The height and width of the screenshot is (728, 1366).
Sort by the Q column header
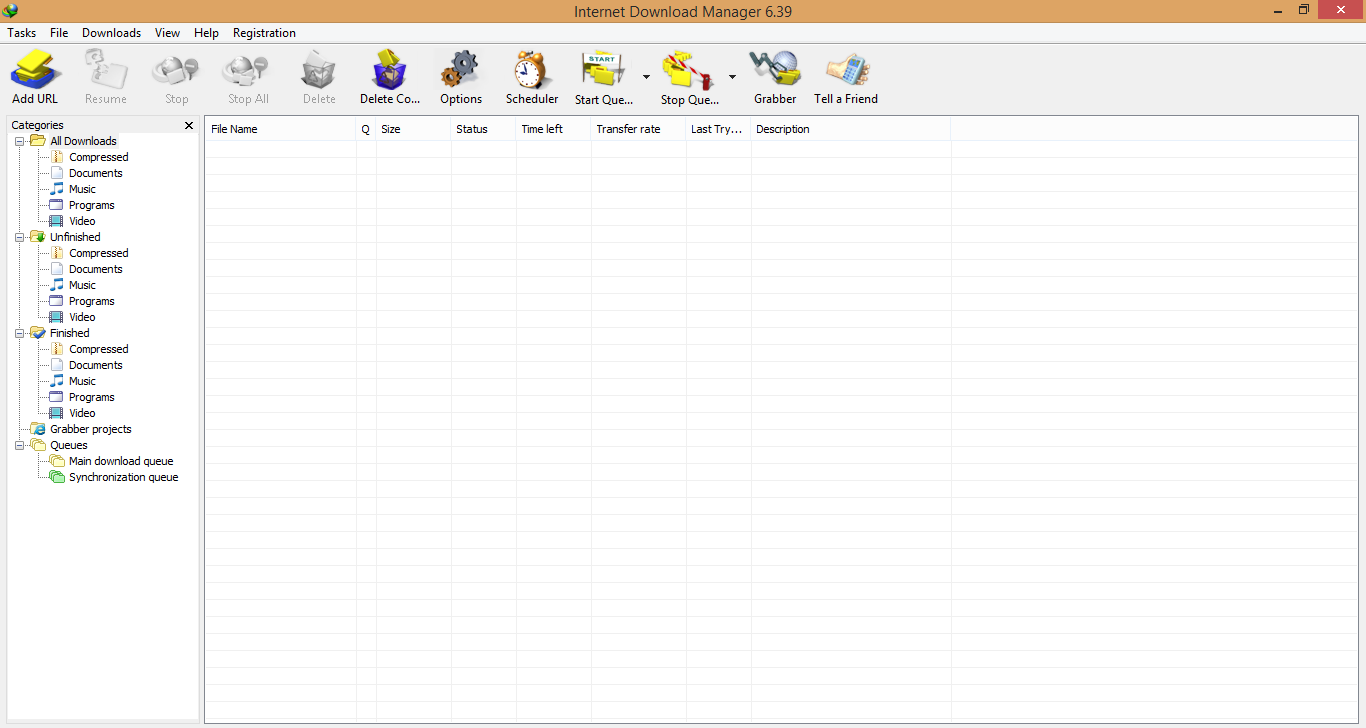coord(366,129)
